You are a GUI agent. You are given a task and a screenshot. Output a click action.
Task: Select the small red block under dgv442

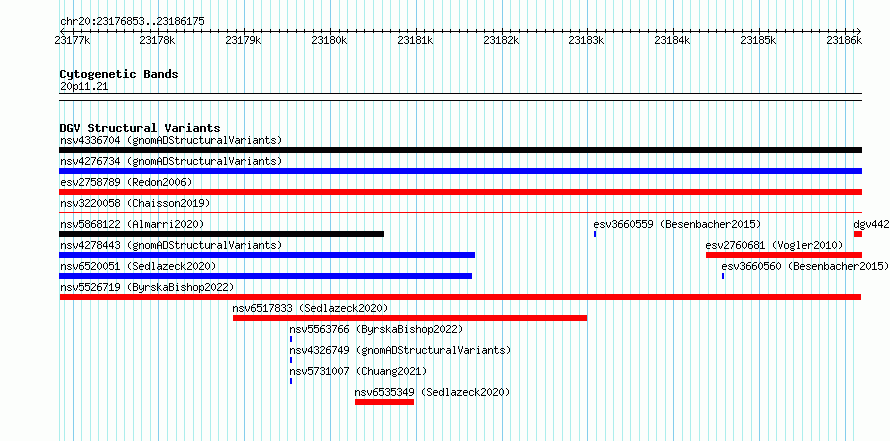coord(858,234)
